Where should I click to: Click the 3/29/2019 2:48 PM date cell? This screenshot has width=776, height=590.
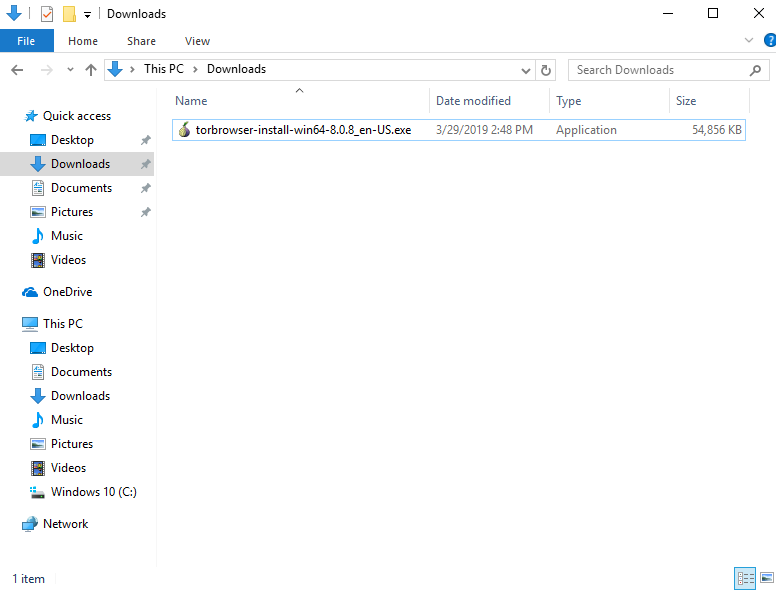(x=484, y=130)
